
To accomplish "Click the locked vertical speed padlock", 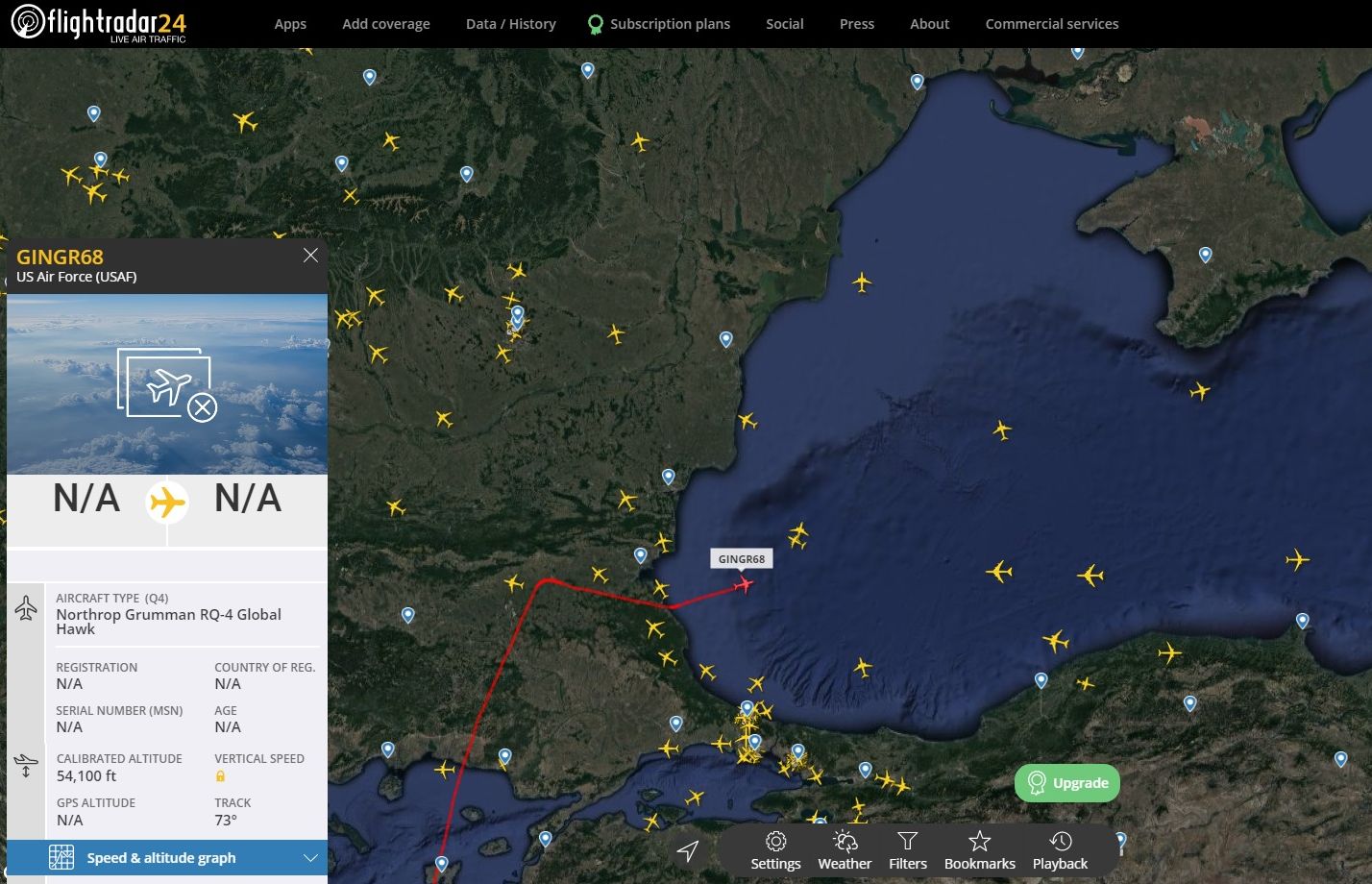I will tap(220, 775).
